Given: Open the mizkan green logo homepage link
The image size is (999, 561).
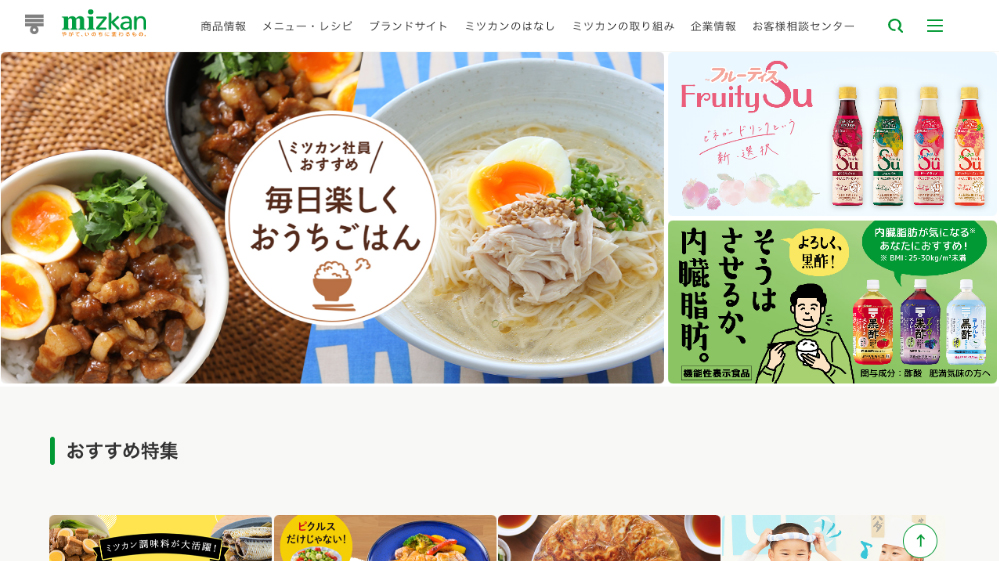Looking at the screenshot, I should pyautogui.click(x=104, y=23).
